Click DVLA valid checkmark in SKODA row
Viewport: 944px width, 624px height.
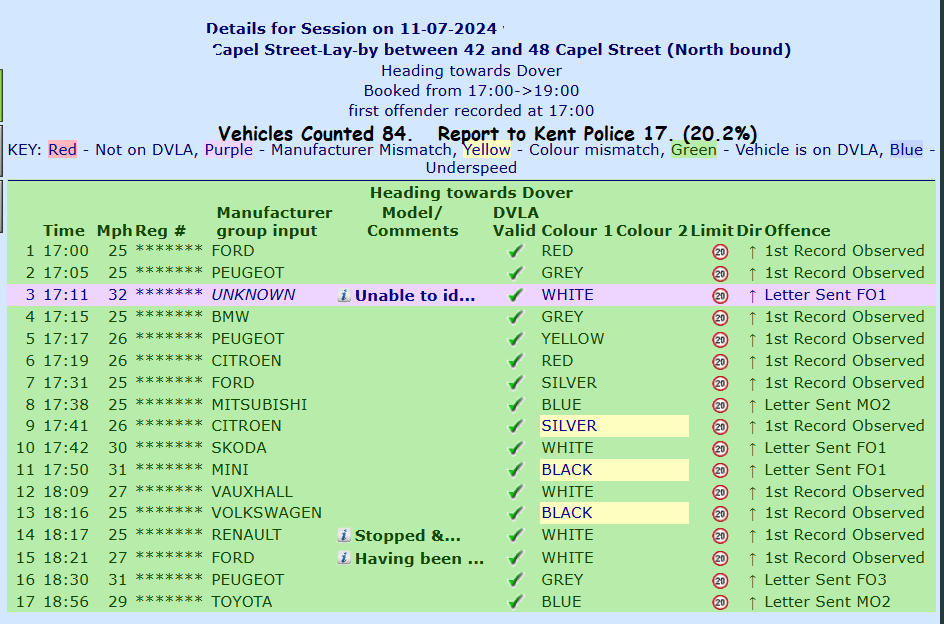coord(515,448)
